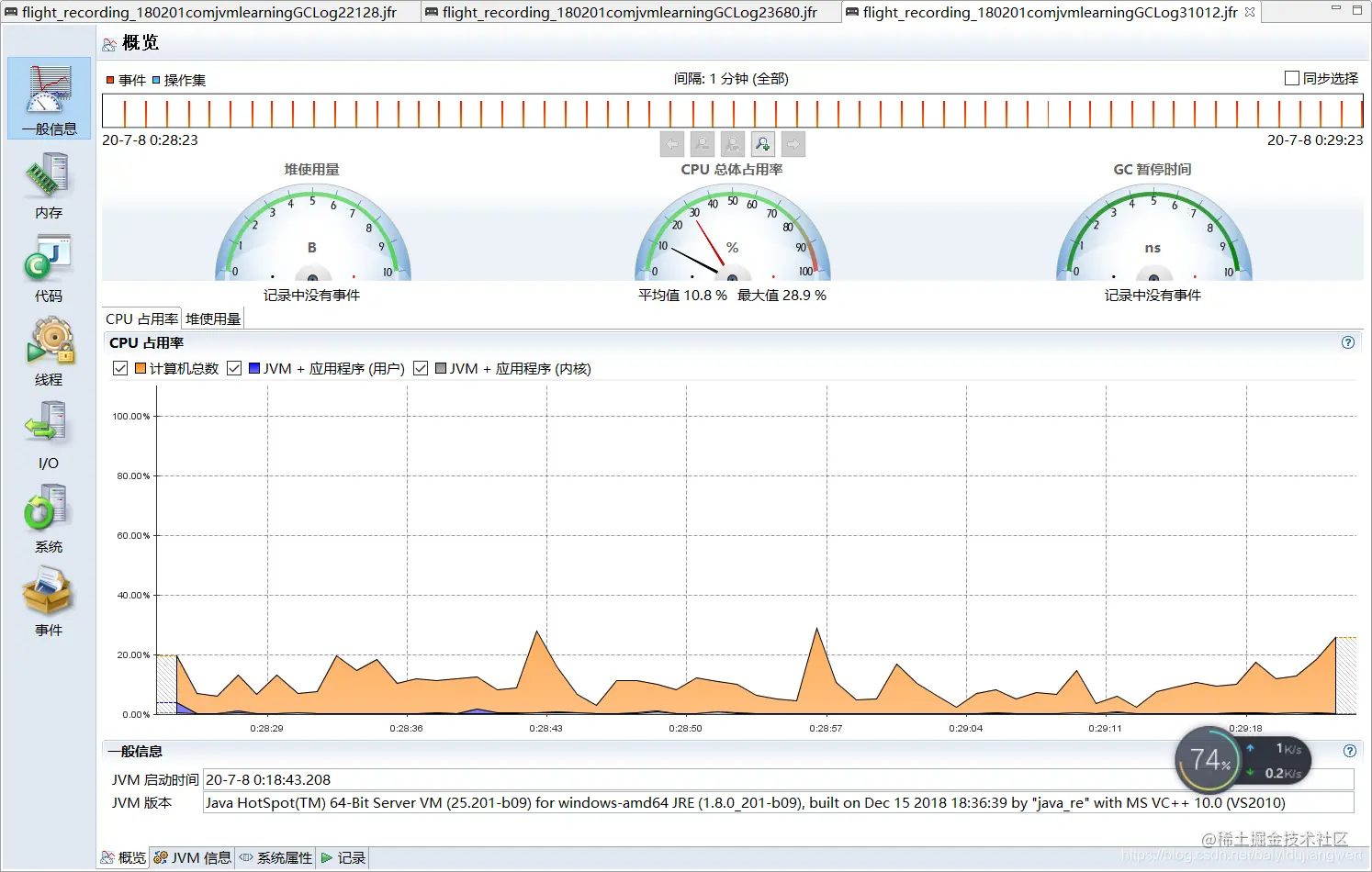Toggle the JVM + 应用程序 (用户) checkbox
The height and width of the screenshot is (872, 1372).
[234, 368]
